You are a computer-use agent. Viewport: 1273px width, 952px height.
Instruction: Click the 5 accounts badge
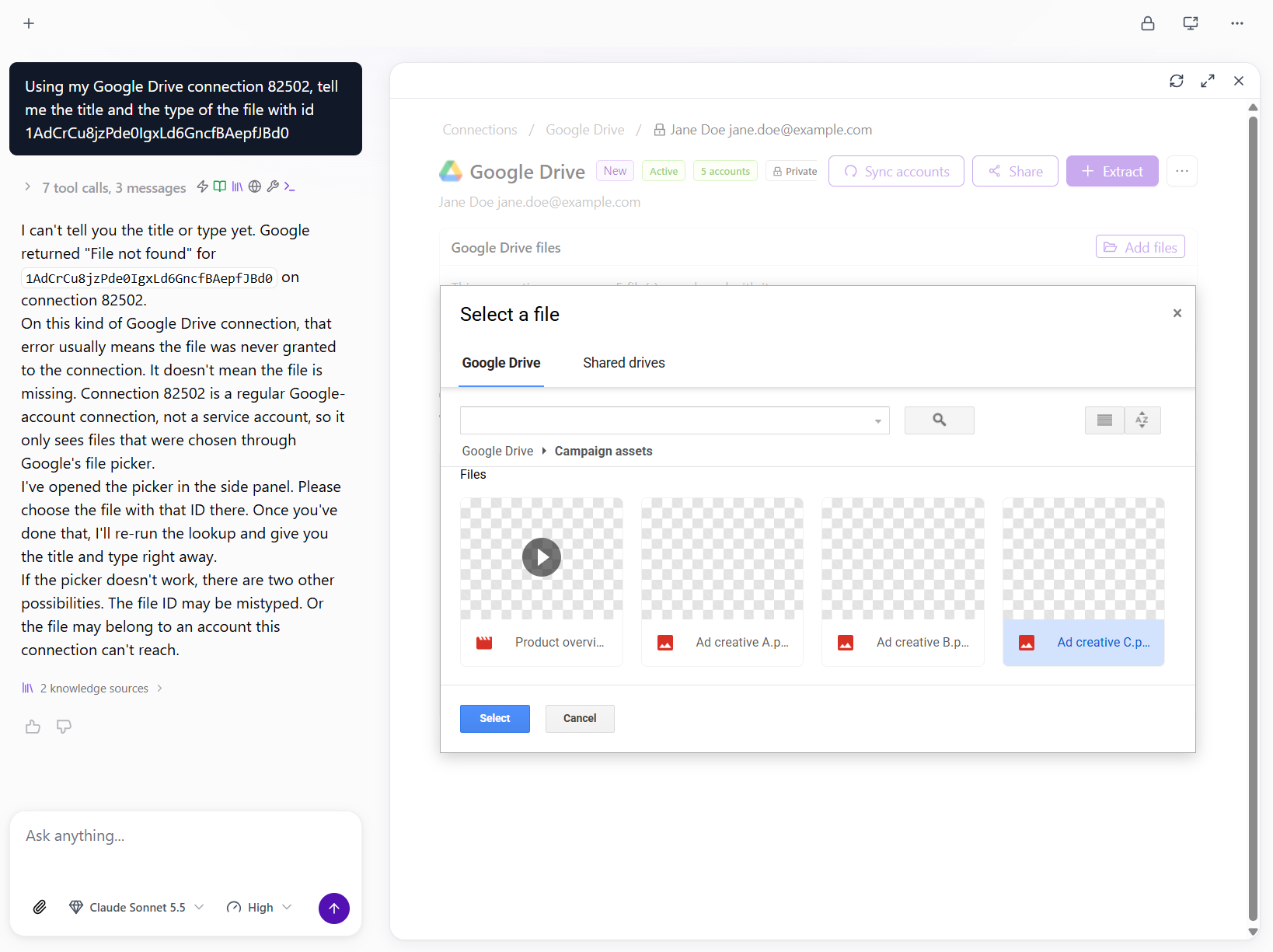725,171
